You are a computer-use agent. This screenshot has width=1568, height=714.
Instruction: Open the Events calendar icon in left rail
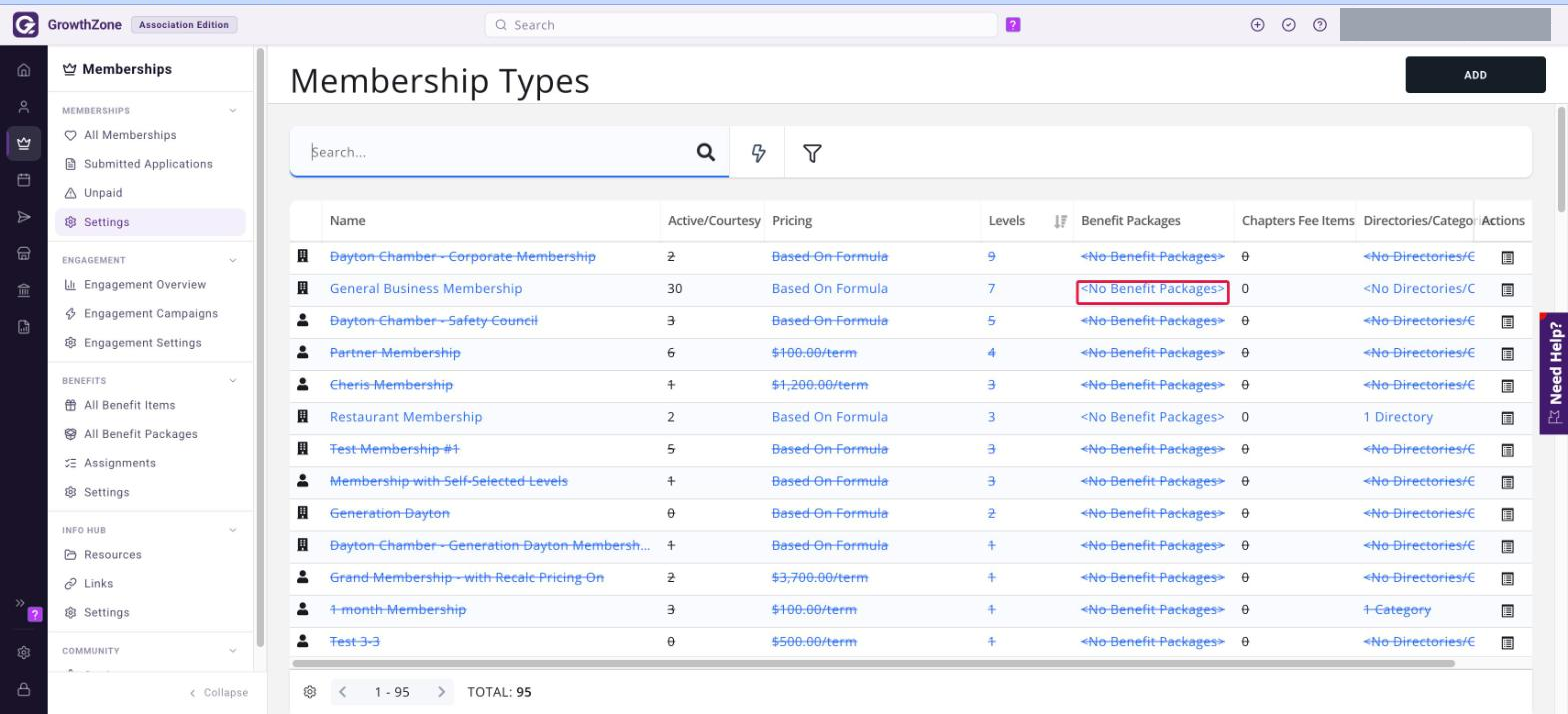(x=24, y=180)
